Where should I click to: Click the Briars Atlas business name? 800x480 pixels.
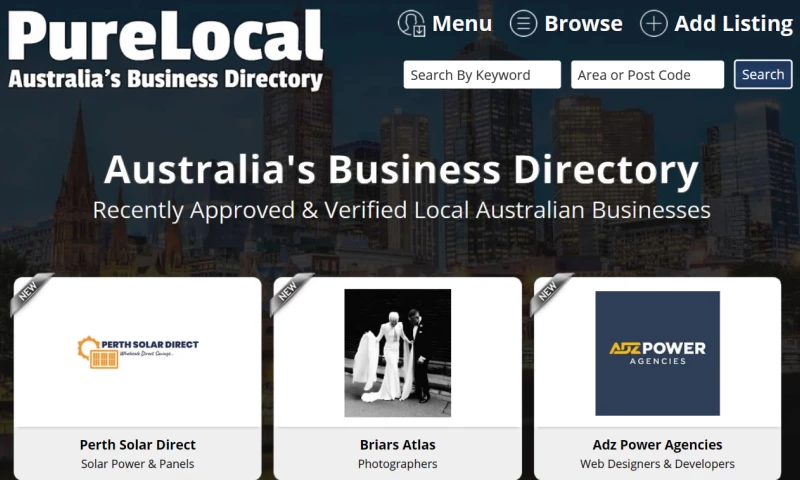pyautogui.click(x=398, y=445)
